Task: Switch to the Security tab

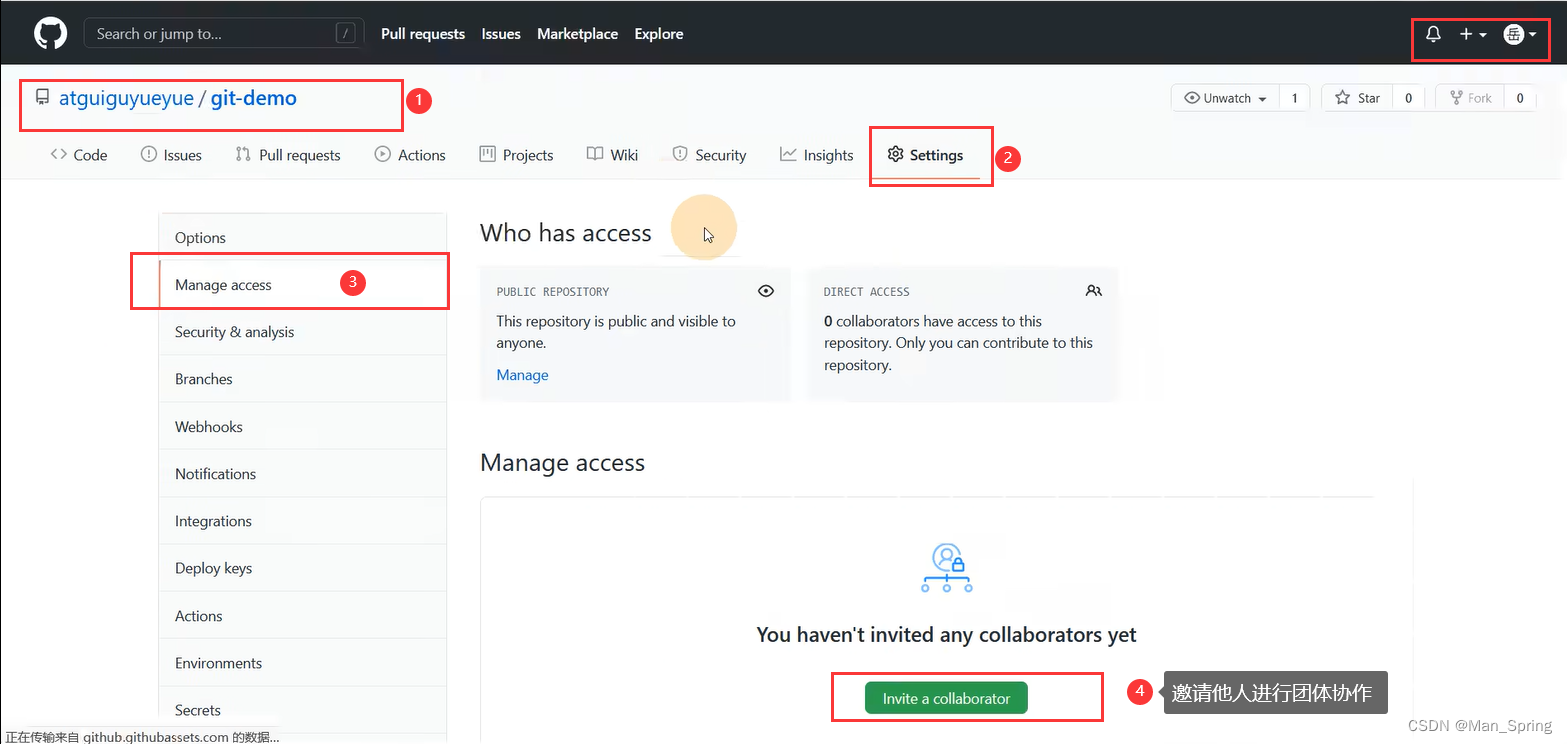Action: (x=709, y=155)
